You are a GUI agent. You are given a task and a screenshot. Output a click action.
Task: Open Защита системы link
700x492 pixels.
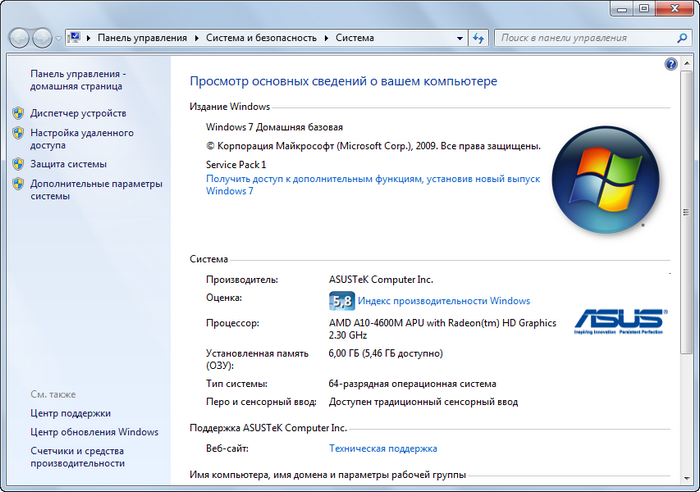coord(68,164)
